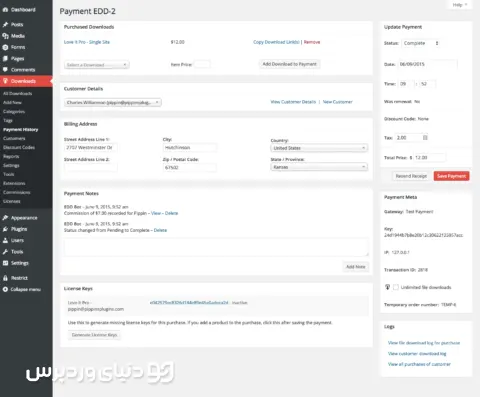Expand the Help tab at top
The height and width of the screenshot is (397, 480).
tap(460, 5)
